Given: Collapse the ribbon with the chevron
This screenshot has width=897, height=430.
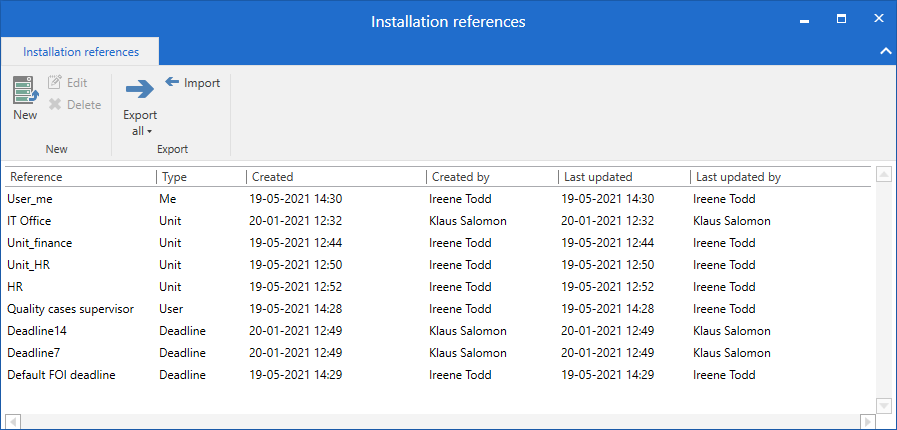Looking at the screenshot, I should 884,51.
